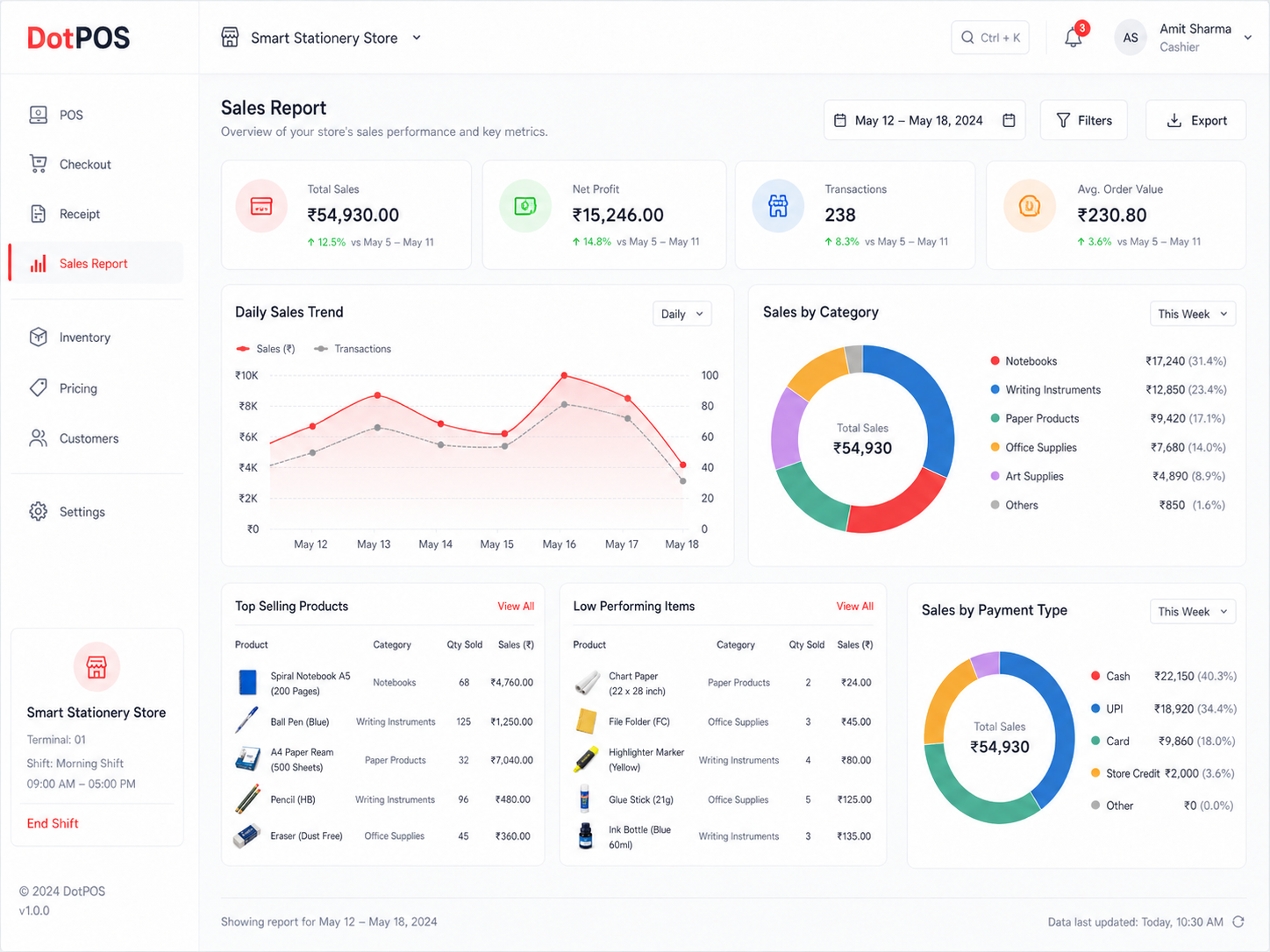Viewport: 1270px width, 952px height.
Task: Click the Notebooks legend color dot
Action: tap(995, 360)
